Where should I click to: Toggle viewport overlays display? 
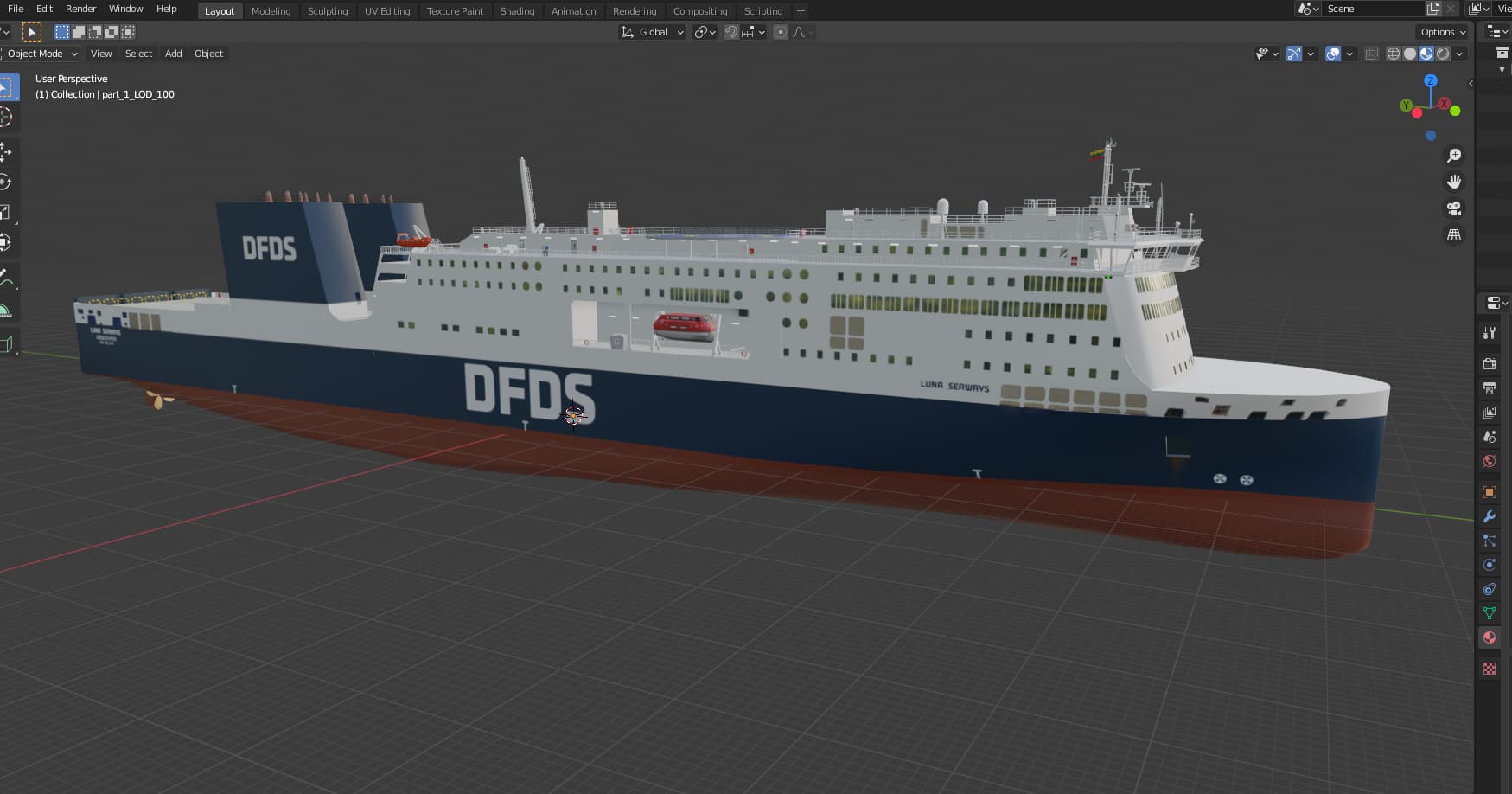pyautogui.click(x=1333, y=54)
